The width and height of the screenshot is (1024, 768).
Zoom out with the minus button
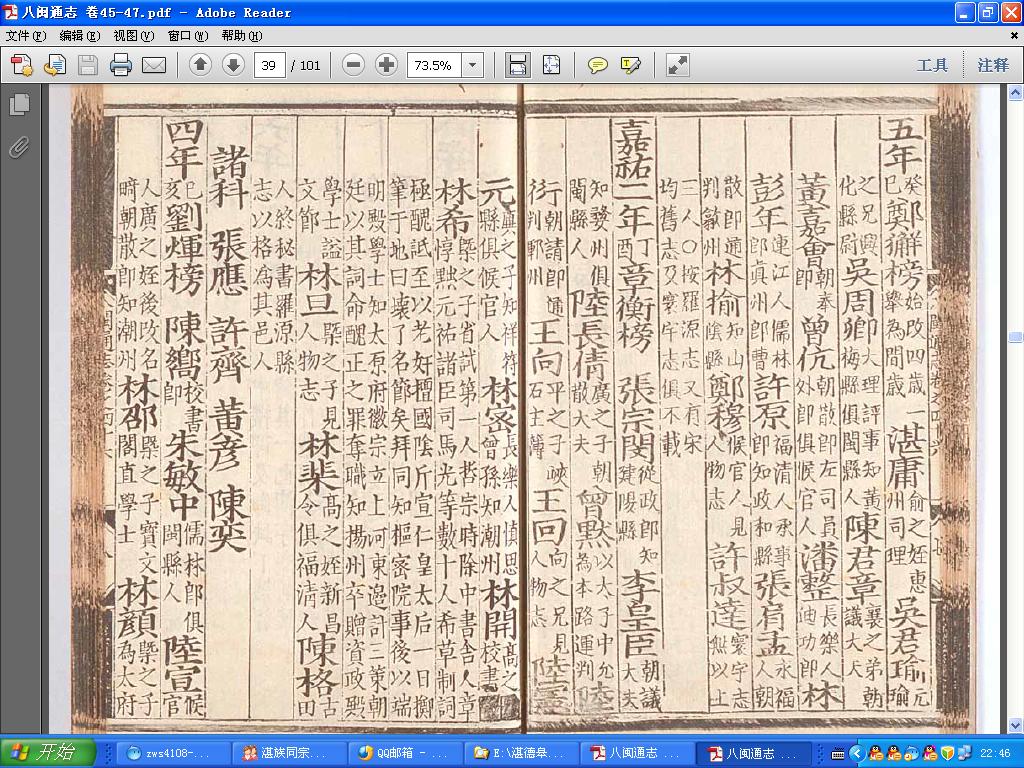tap(353, 65)
